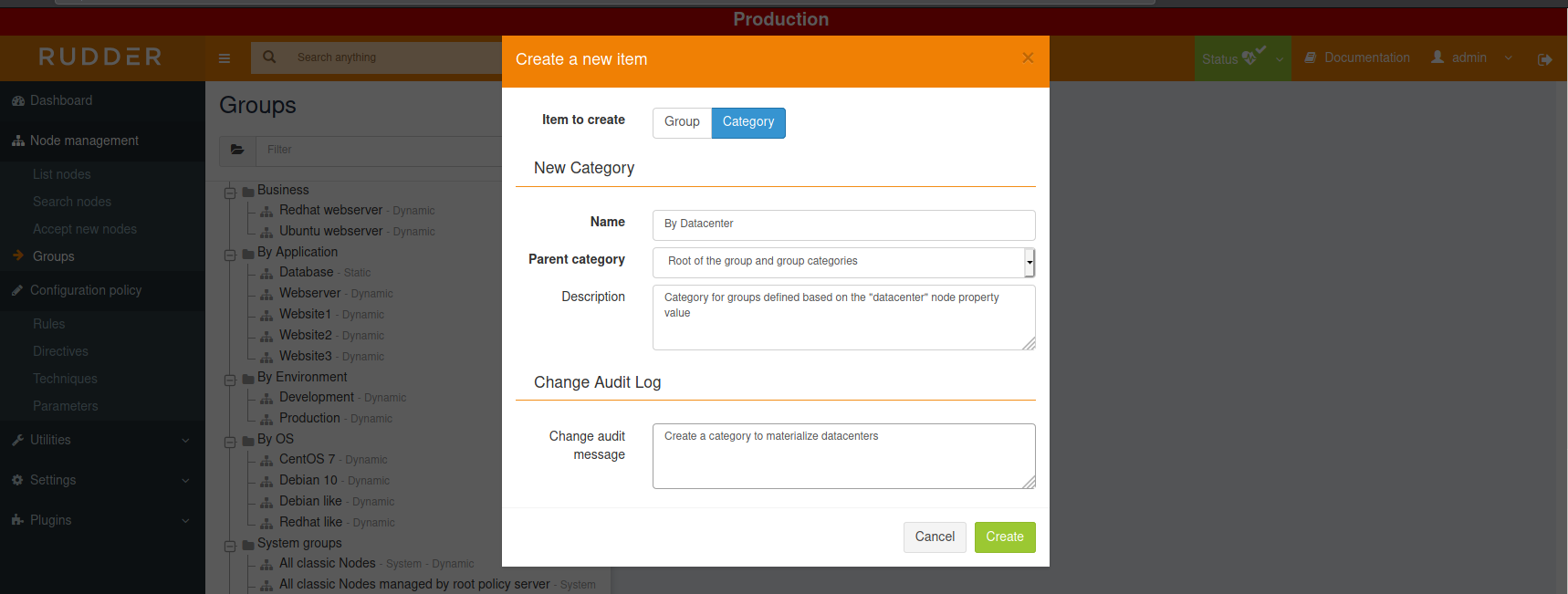Image resolution: width=1568 pixels, height=594 pixels.
Task: Click the Database group icon
Action: tap(267, 274)
